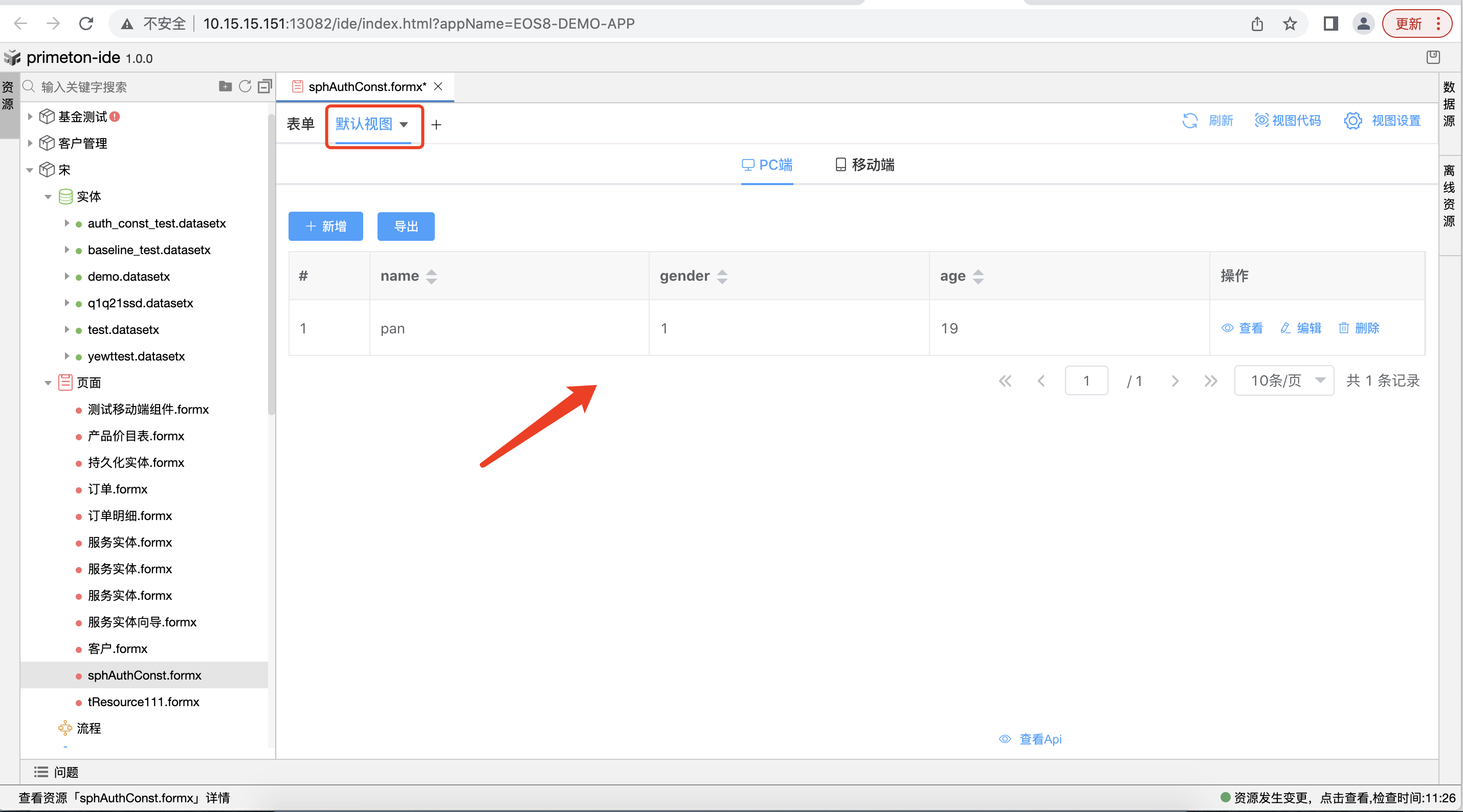Expand the 基金测试 tree node

(x=30, y=116)
